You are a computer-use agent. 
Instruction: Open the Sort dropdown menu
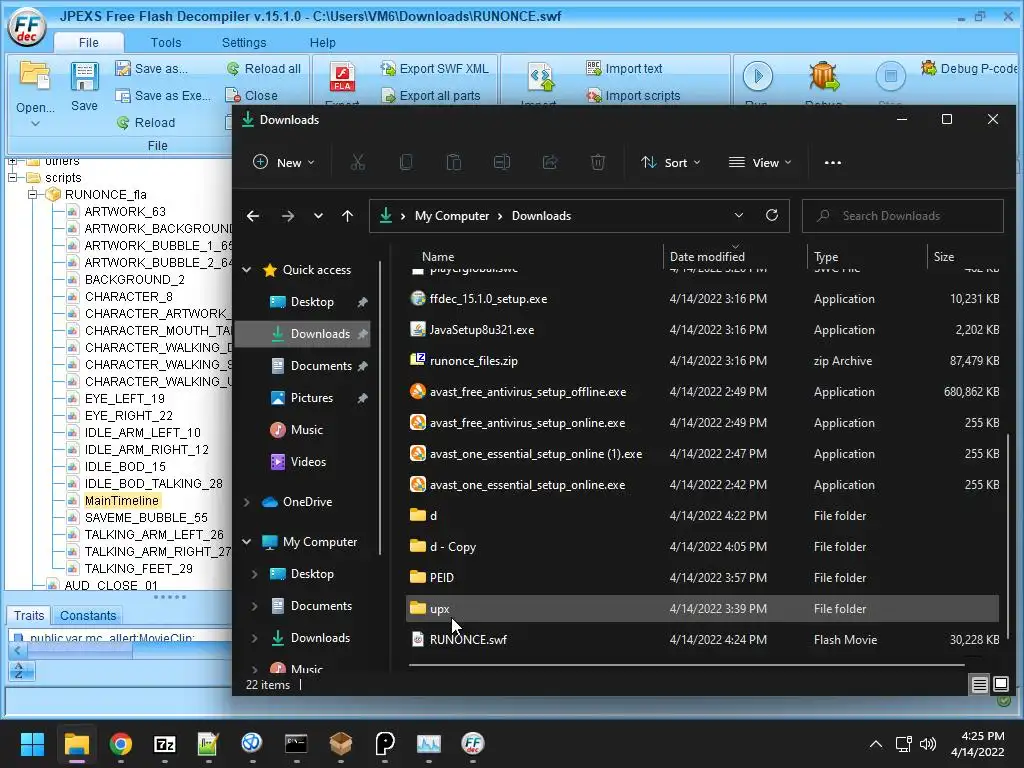pyautogui.click(x=671, y=162)
